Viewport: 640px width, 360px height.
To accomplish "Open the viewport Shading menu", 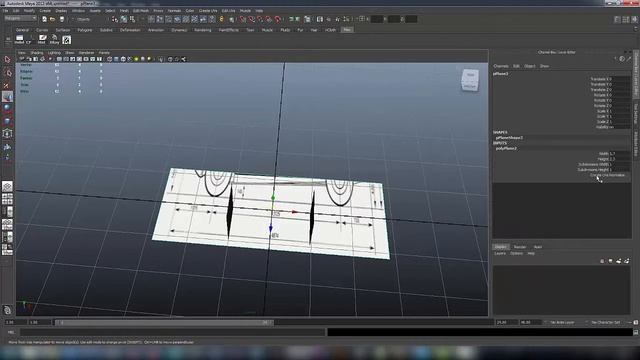I will coord(36,53).
